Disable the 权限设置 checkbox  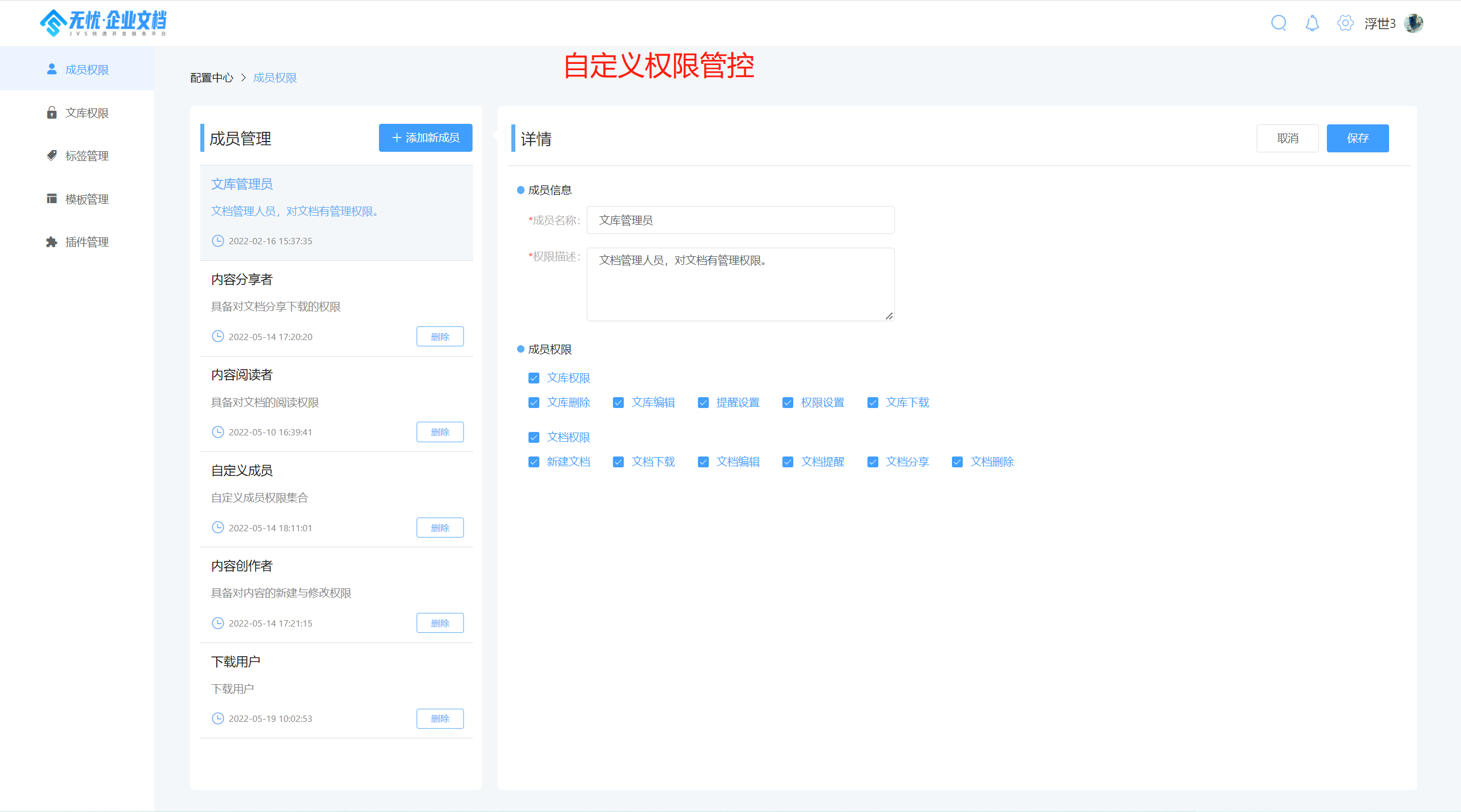click(788, 403)
